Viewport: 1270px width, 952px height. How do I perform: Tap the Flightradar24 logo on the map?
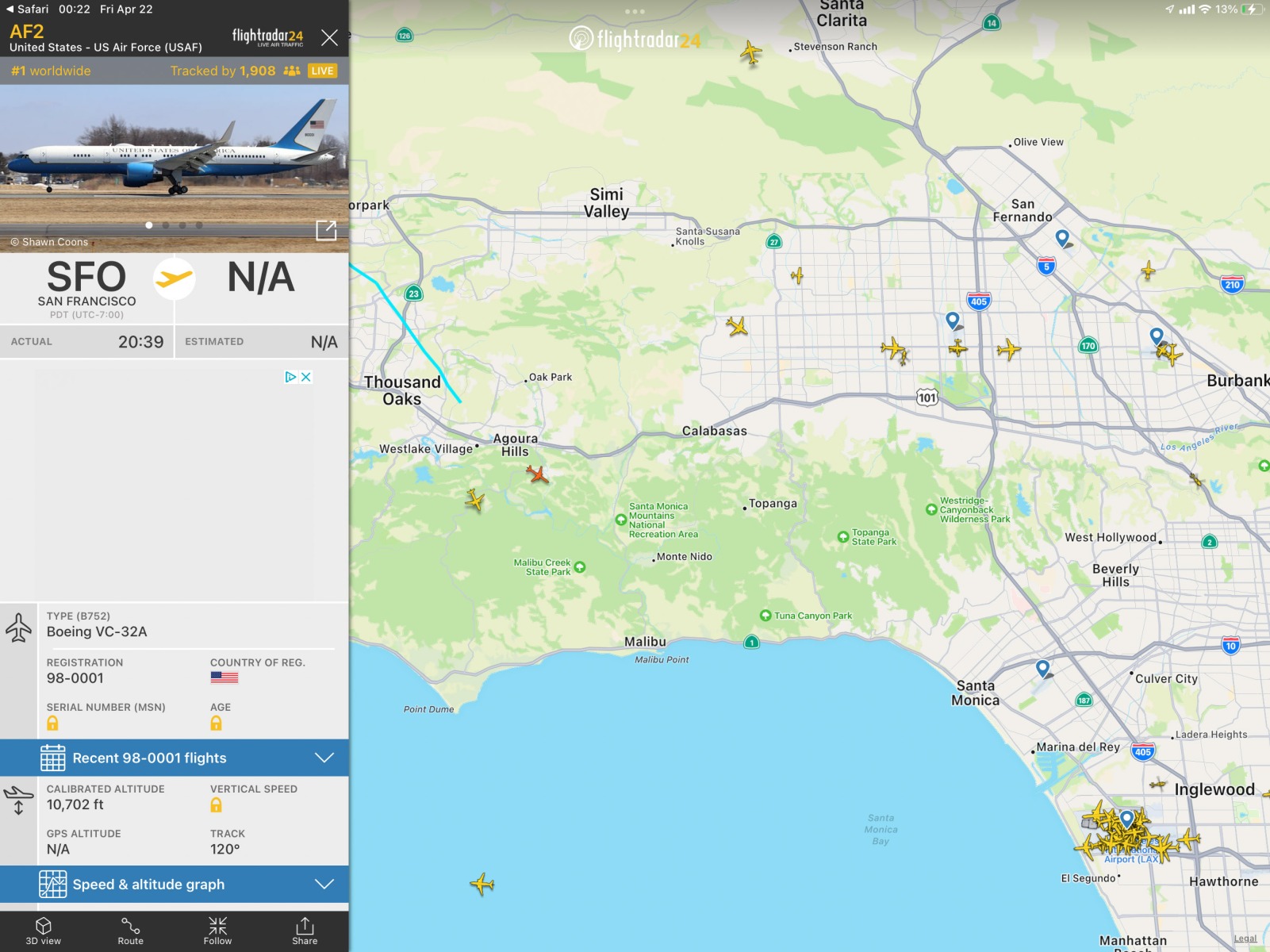pyautogui.click(x=635, y=39)
